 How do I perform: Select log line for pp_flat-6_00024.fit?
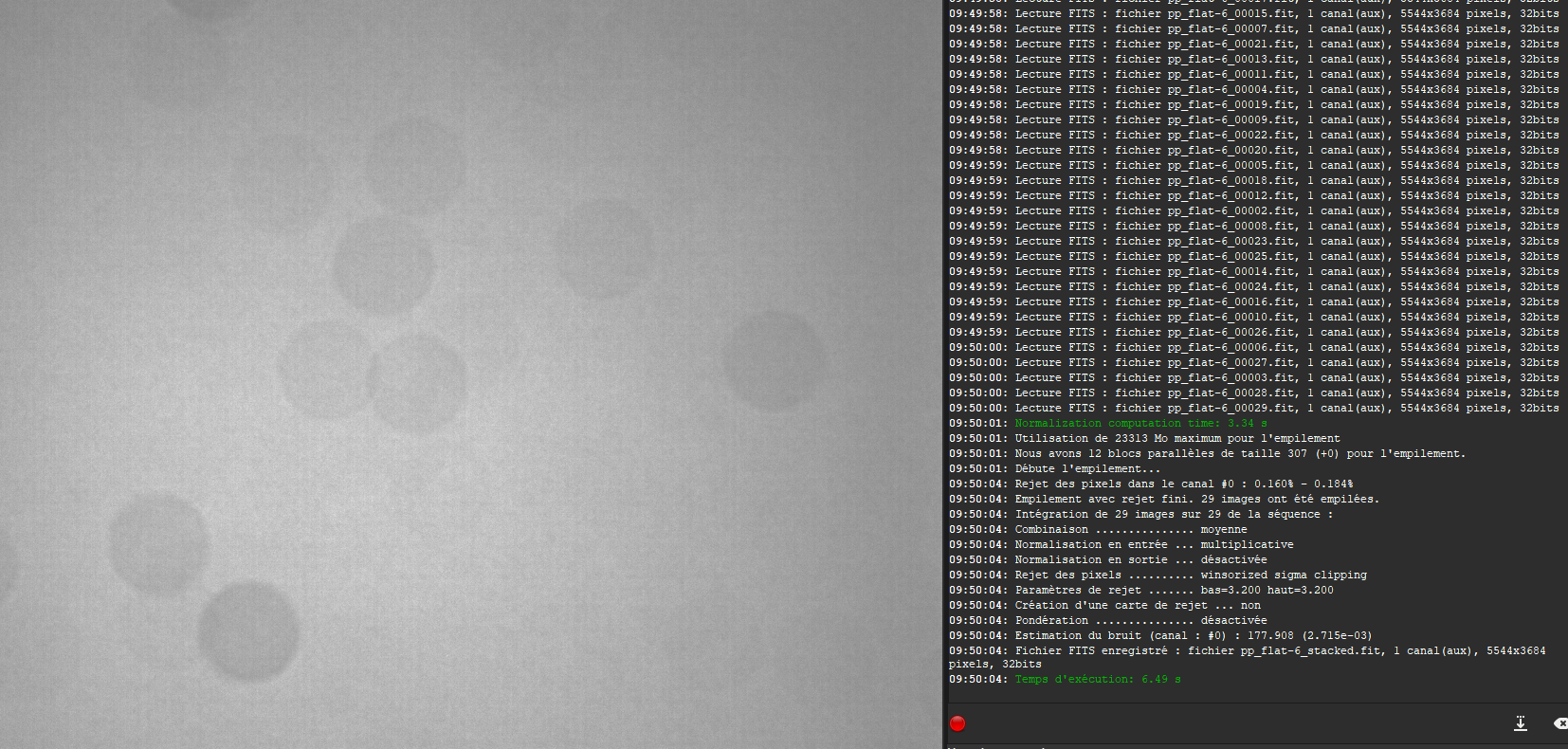coord(1254,286)
